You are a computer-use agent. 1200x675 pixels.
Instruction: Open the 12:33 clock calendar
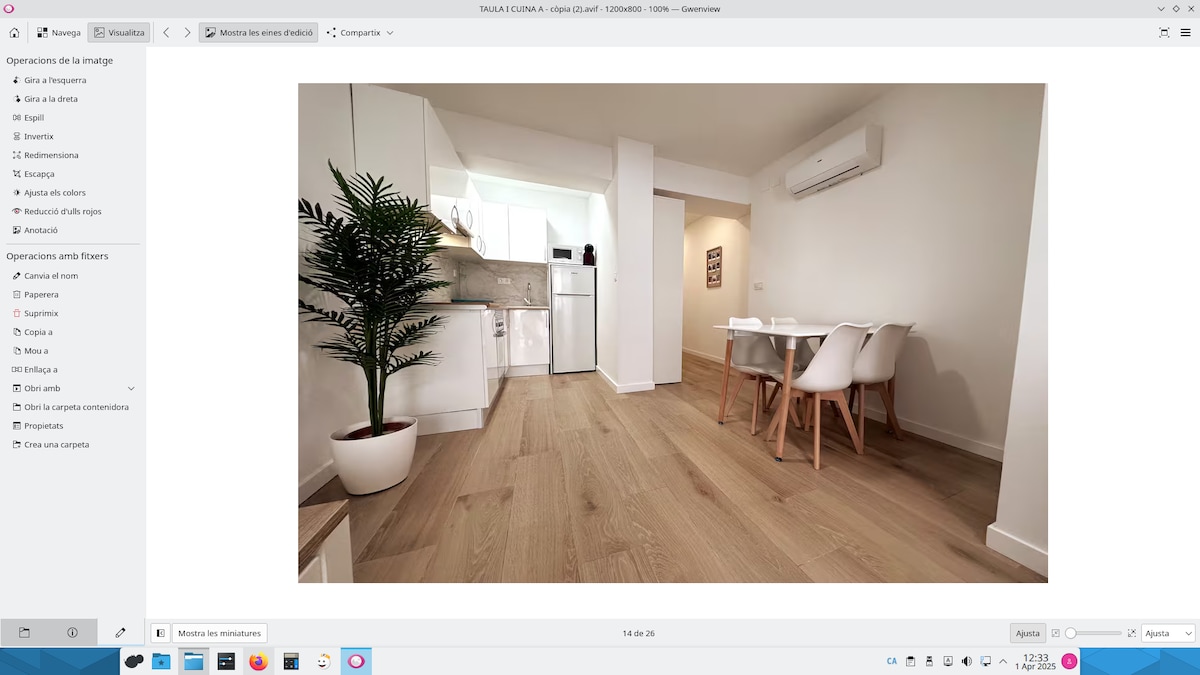point(1035,661)
